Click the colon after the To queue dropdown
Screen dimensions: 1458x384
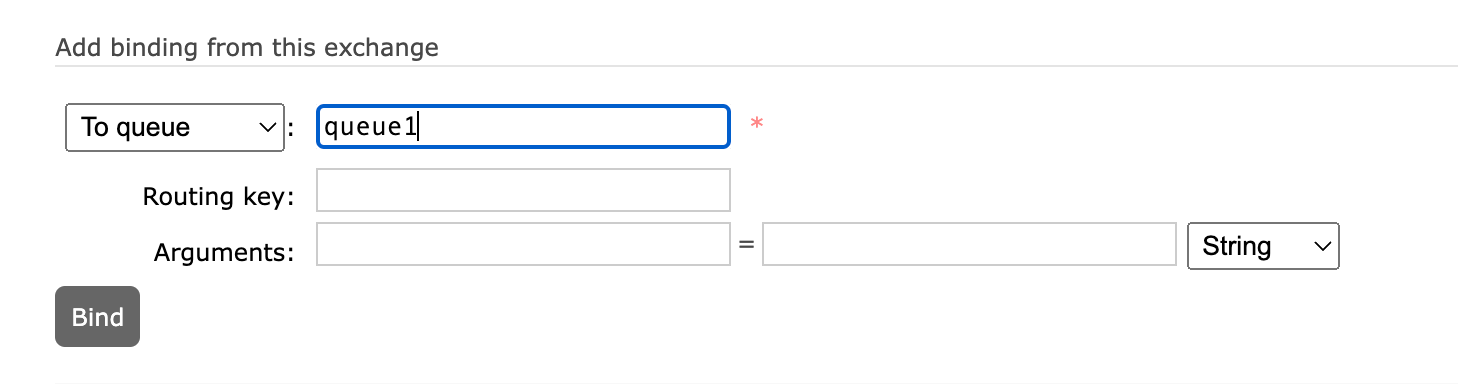pyautogui.click(x=291, y=129)
